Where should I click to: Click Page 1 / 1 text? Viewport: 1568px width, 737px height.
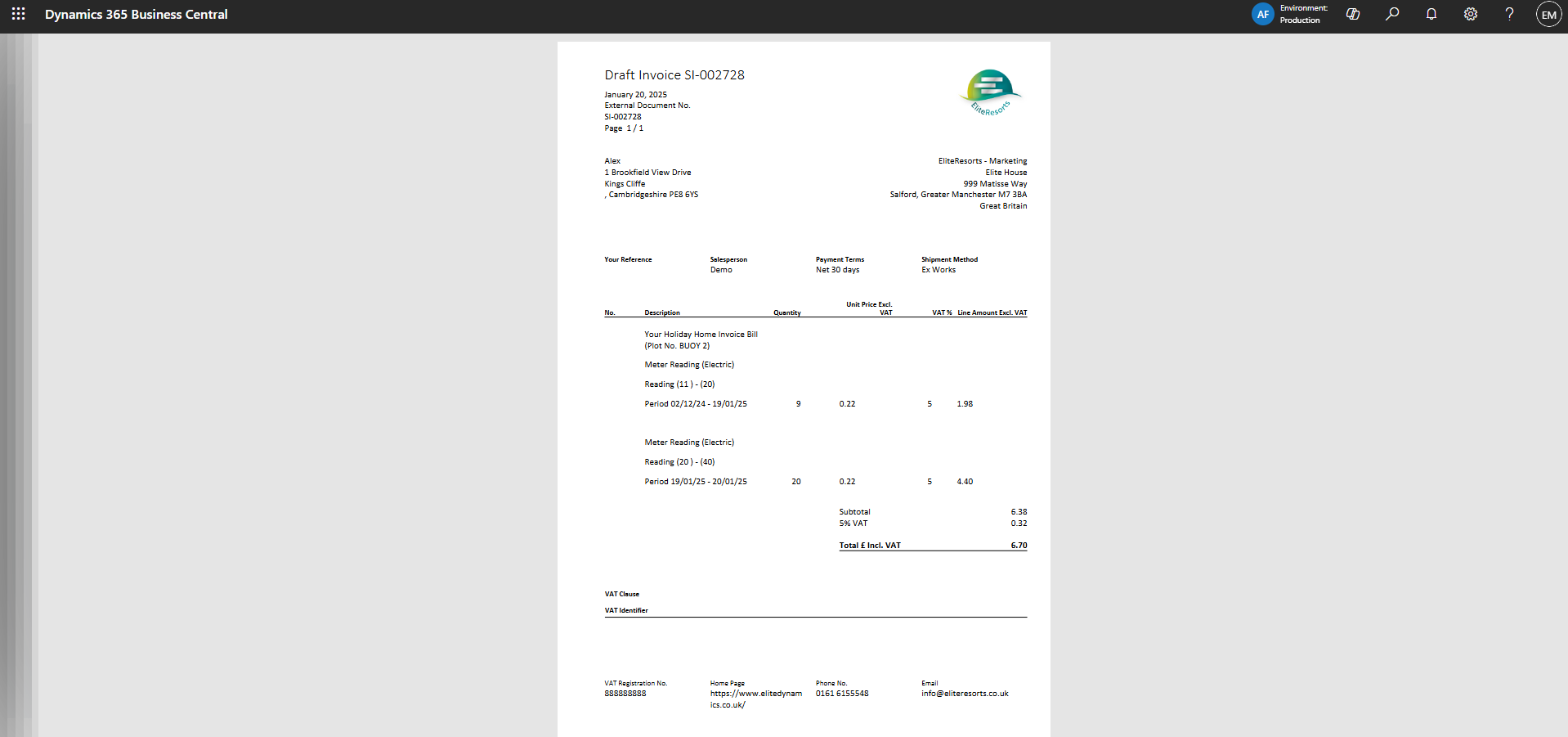click(x=624, y=128)
